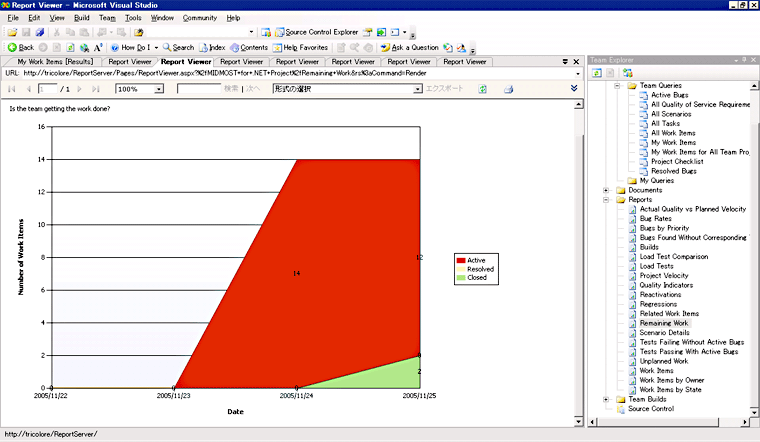
Task: Click the font size 'A' icon
Action: [x=98, y=47]
